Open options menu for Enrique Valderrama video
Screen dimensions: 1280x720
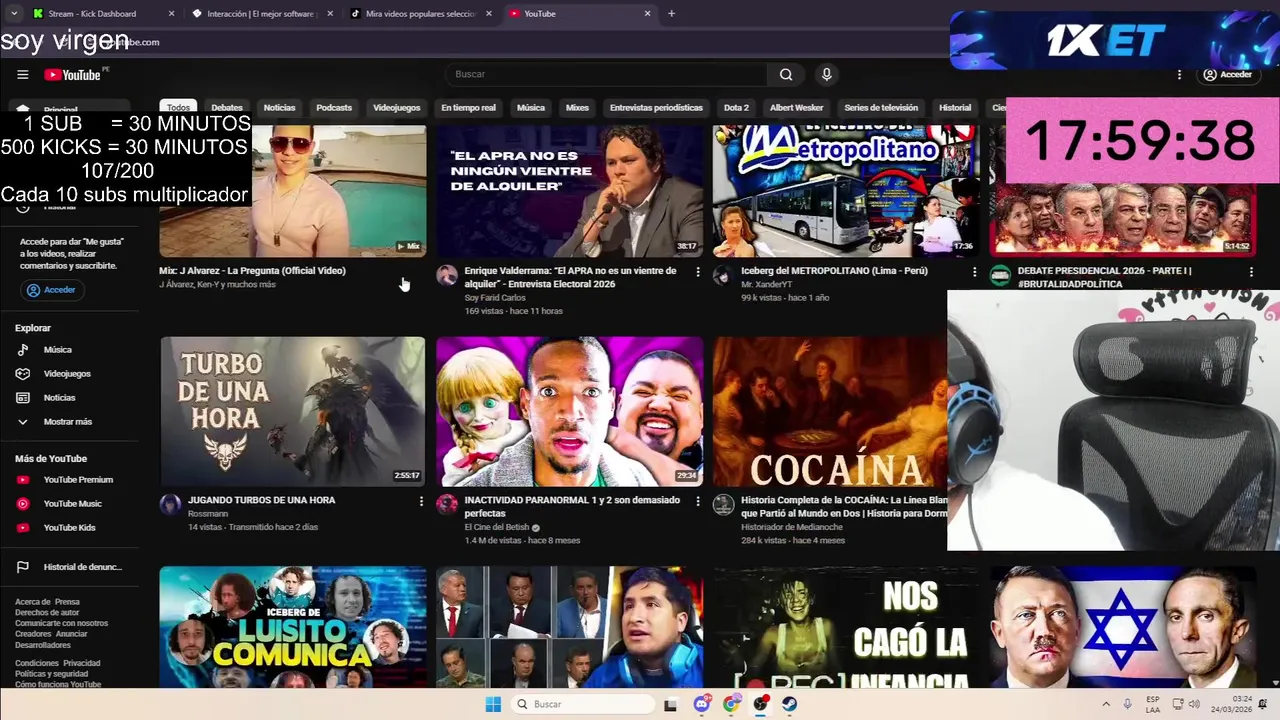pos(698,272)
